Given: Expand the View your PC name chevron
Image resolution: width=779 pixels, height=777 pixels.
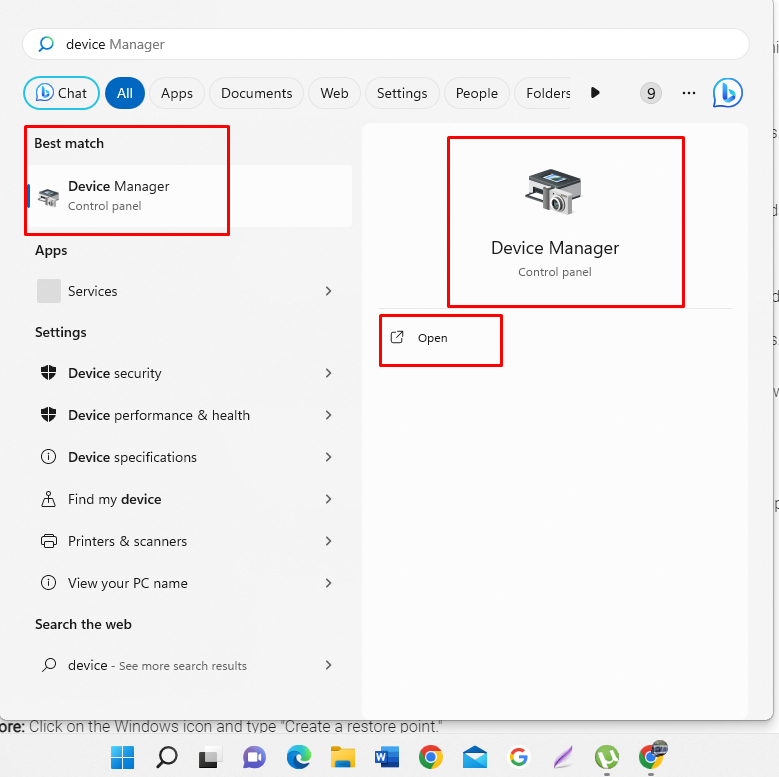Looking at the screenshot, I should pyautogui.click(x=328, y=583).
